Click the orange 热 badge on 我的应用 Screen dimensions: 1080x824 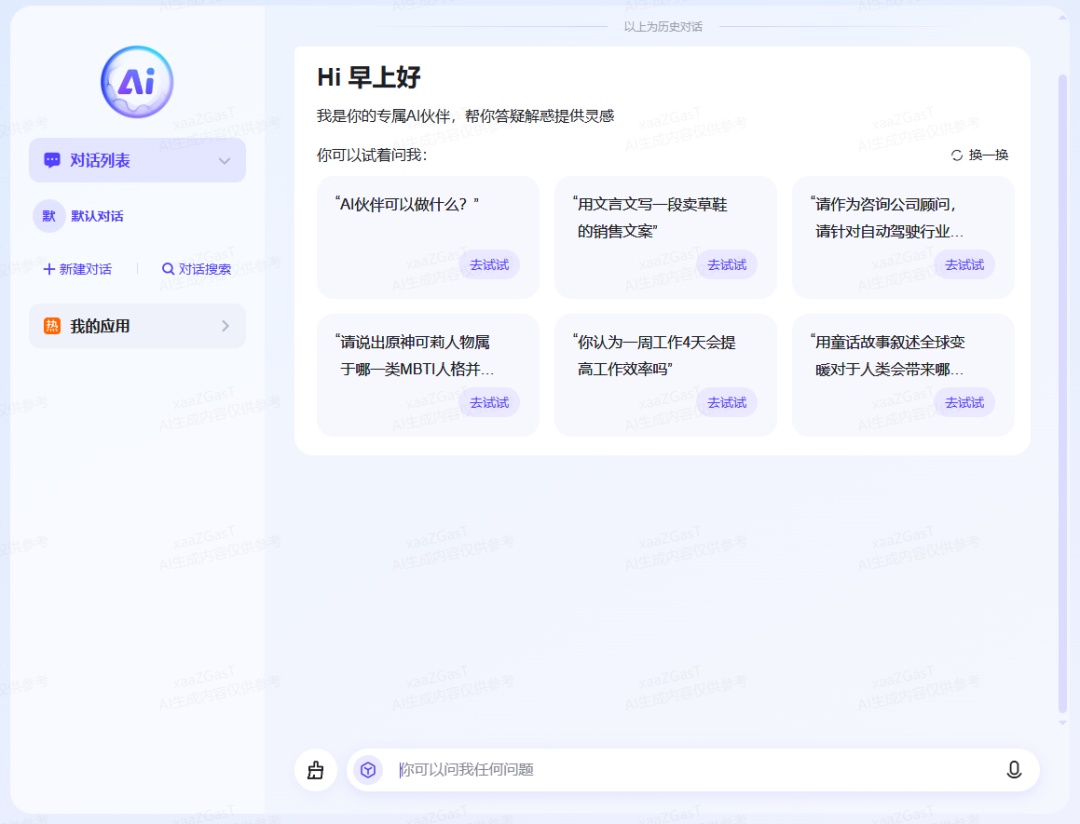(x=52, y=325)
